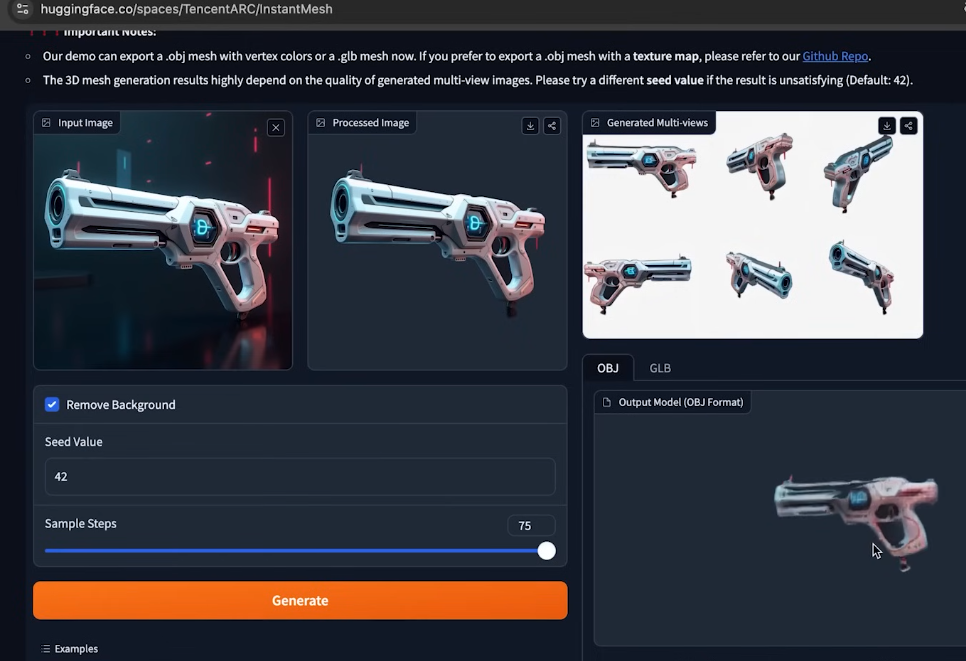Click the Seed Value input field
Image resolution: width=966 pixels, height=661 pixels.
click(x=300, y=477)
